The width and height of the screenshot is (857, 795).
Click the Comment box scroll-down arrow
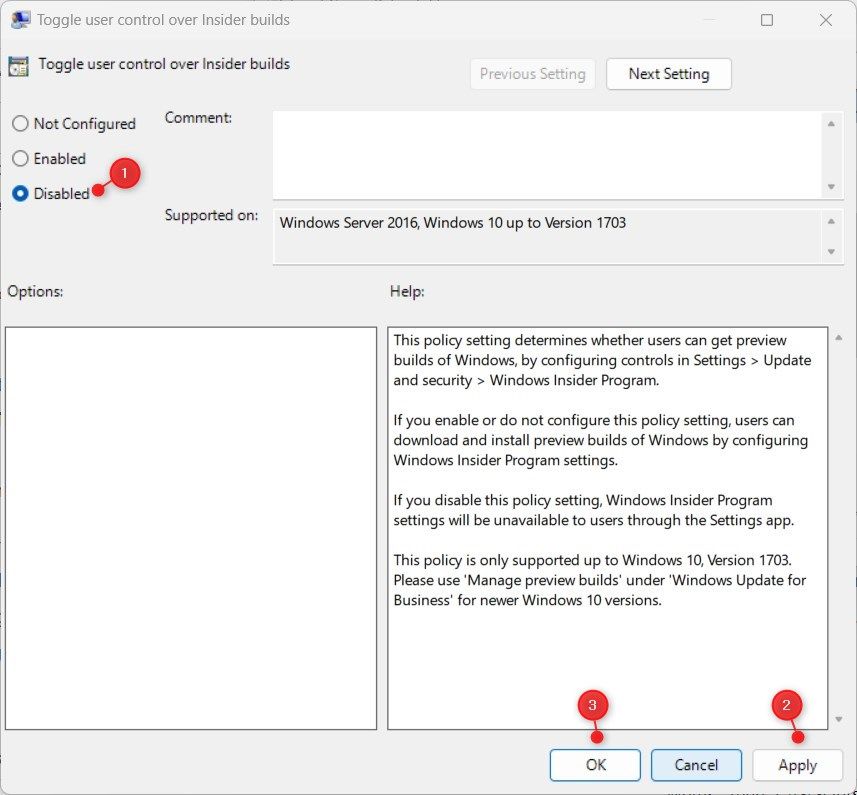833,186
